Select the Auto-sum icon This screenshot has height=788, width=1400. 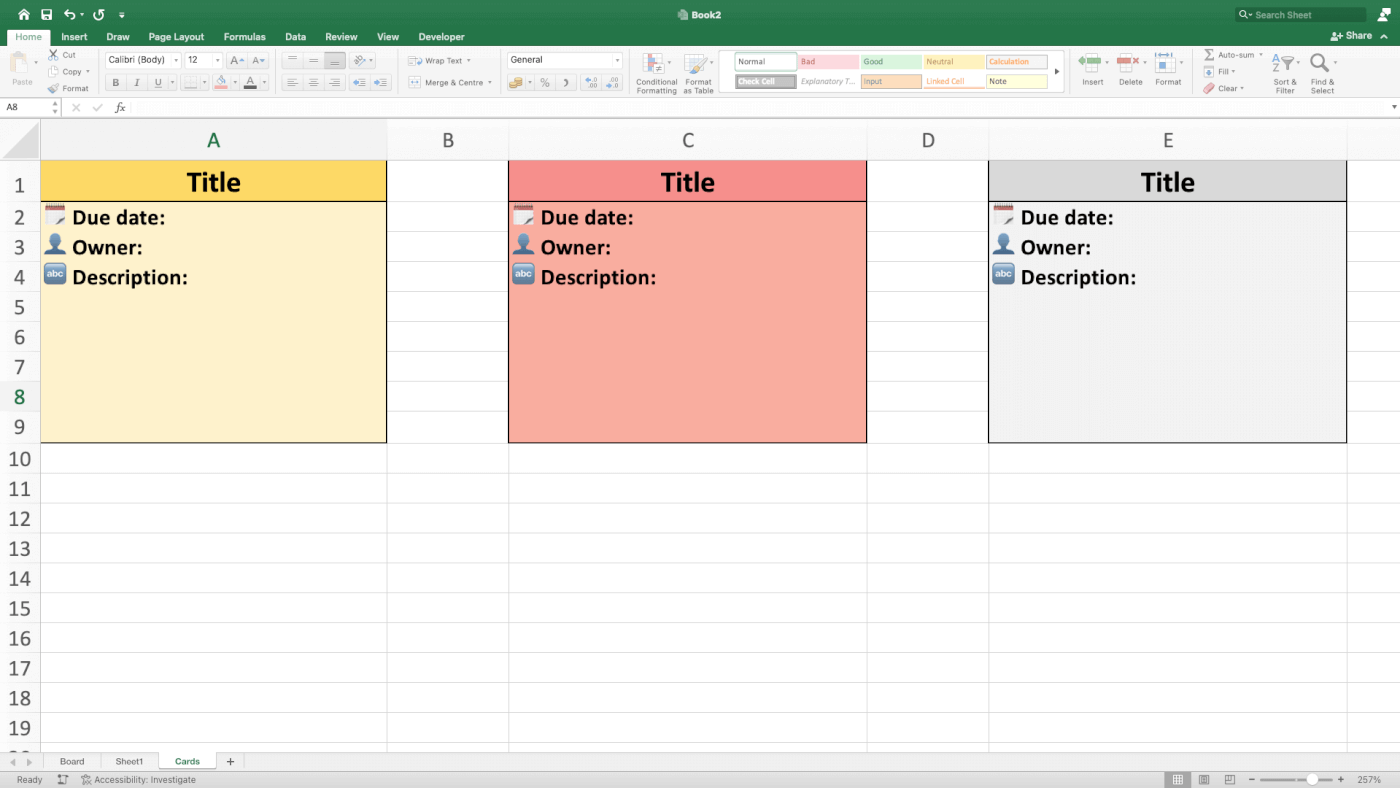point(1227,54)
